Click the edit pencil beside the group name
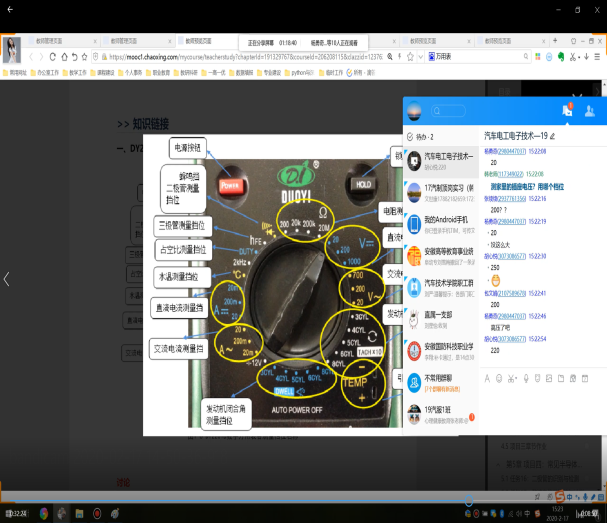This screenshot has width=607, height=523. click(551, 135)
